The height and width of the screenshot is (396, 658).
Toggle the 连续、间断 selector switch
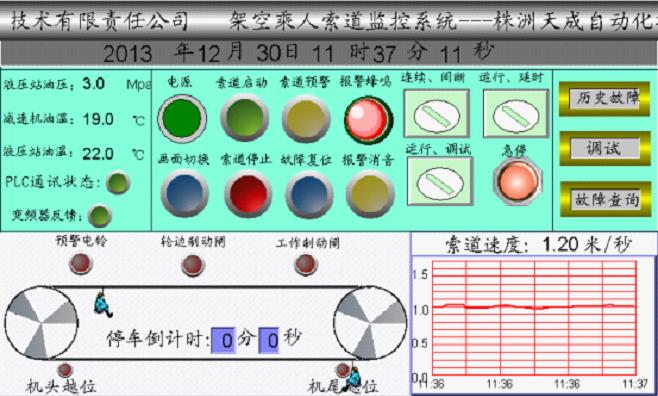click(x=436, y=114)
